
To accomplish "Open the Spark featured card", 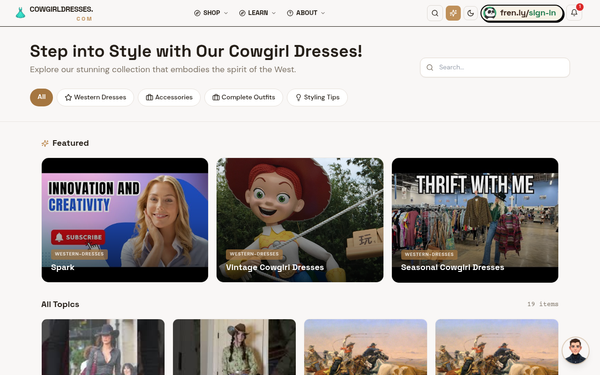I will coord(125,220).
